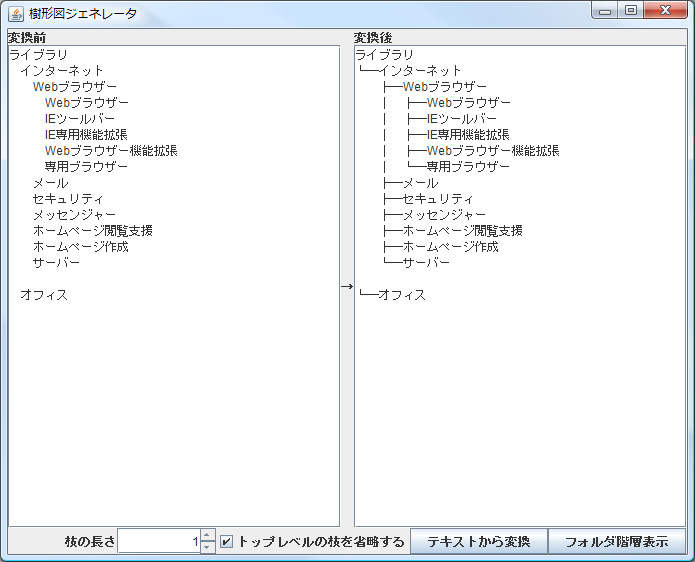The image size is (695, 562).
Task: Click ホームページ作成 line in 変換後 pane
Action: (451, 247)
